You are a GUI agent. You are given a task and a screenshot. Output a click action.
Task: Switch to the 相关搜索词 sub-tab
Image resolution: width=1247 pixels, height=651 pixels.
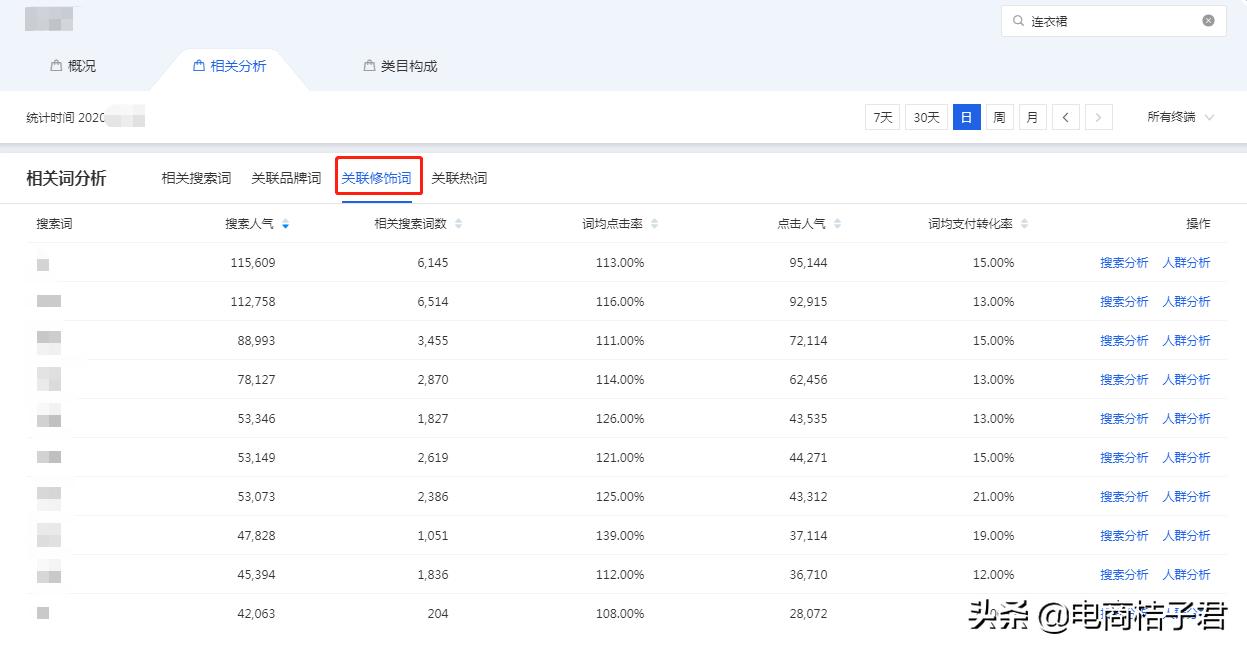(x=196, y=178)
